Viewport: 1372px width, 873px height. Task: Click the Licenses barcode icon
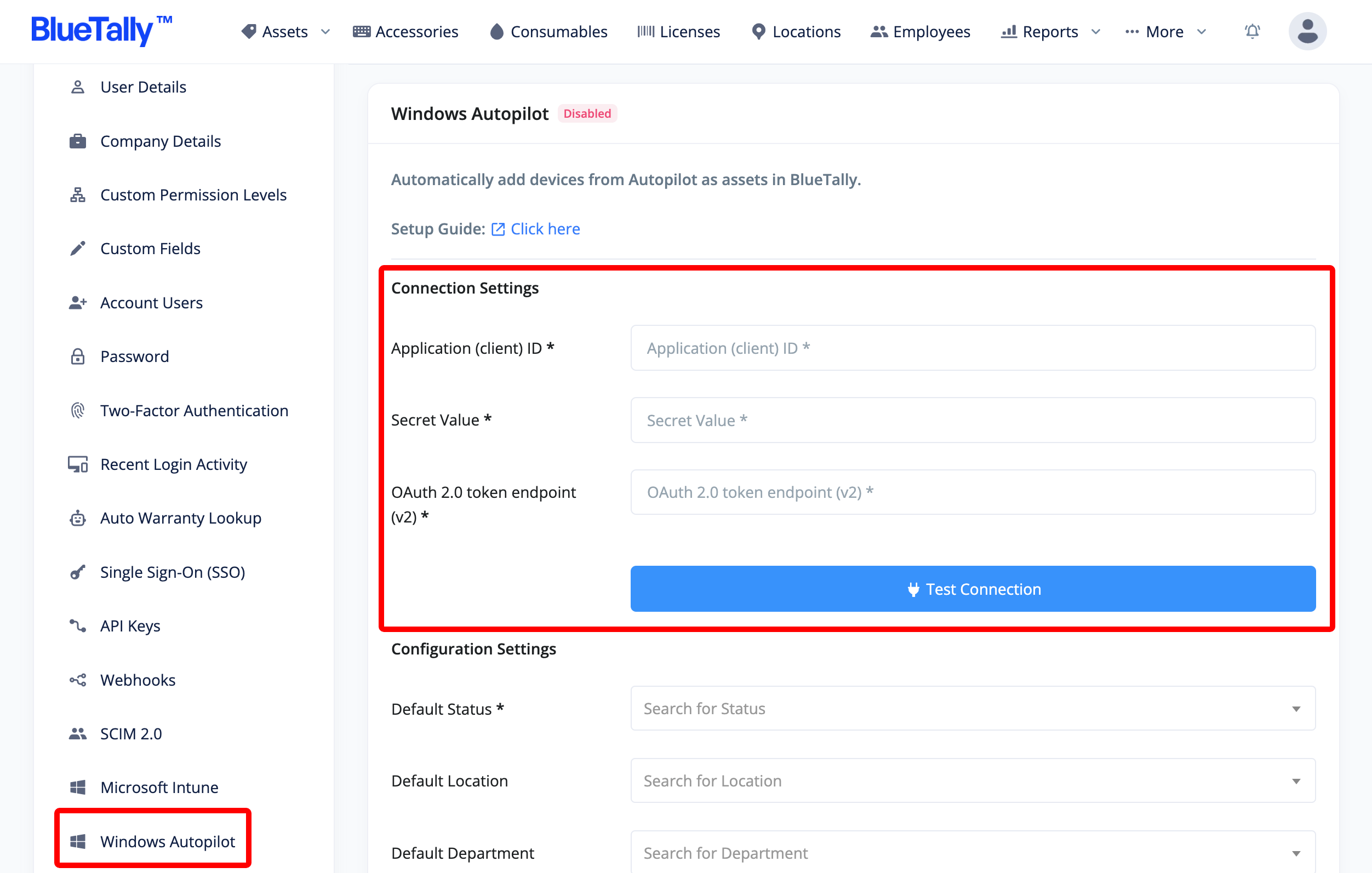[x=646, y=31]
